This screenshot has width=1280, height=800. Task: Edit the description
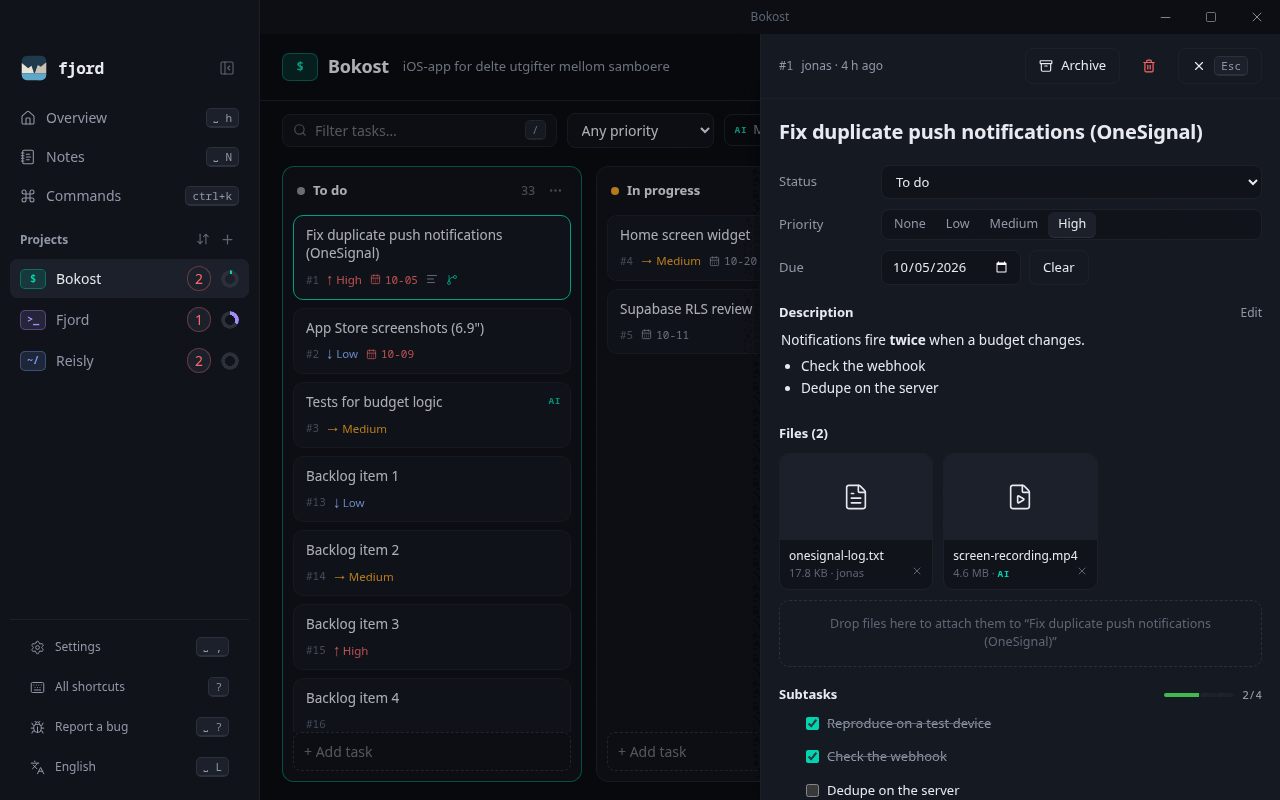point(1251,312)
